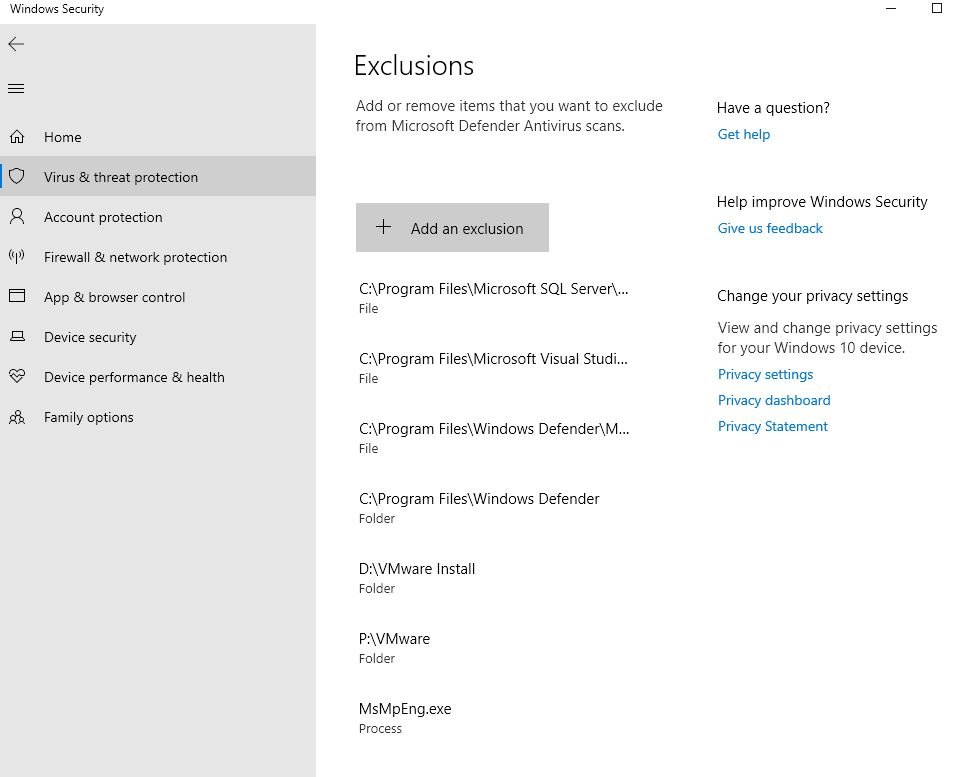Click the Give us feedback link

(x=770, y=228)
